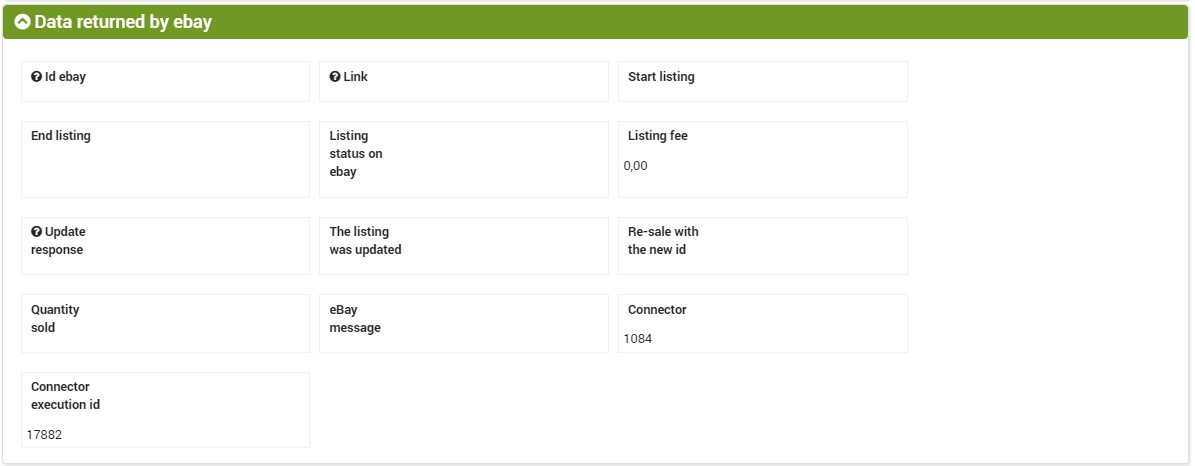
Task: Click the help icon beside Update response
Action: [x=36, y=231]
